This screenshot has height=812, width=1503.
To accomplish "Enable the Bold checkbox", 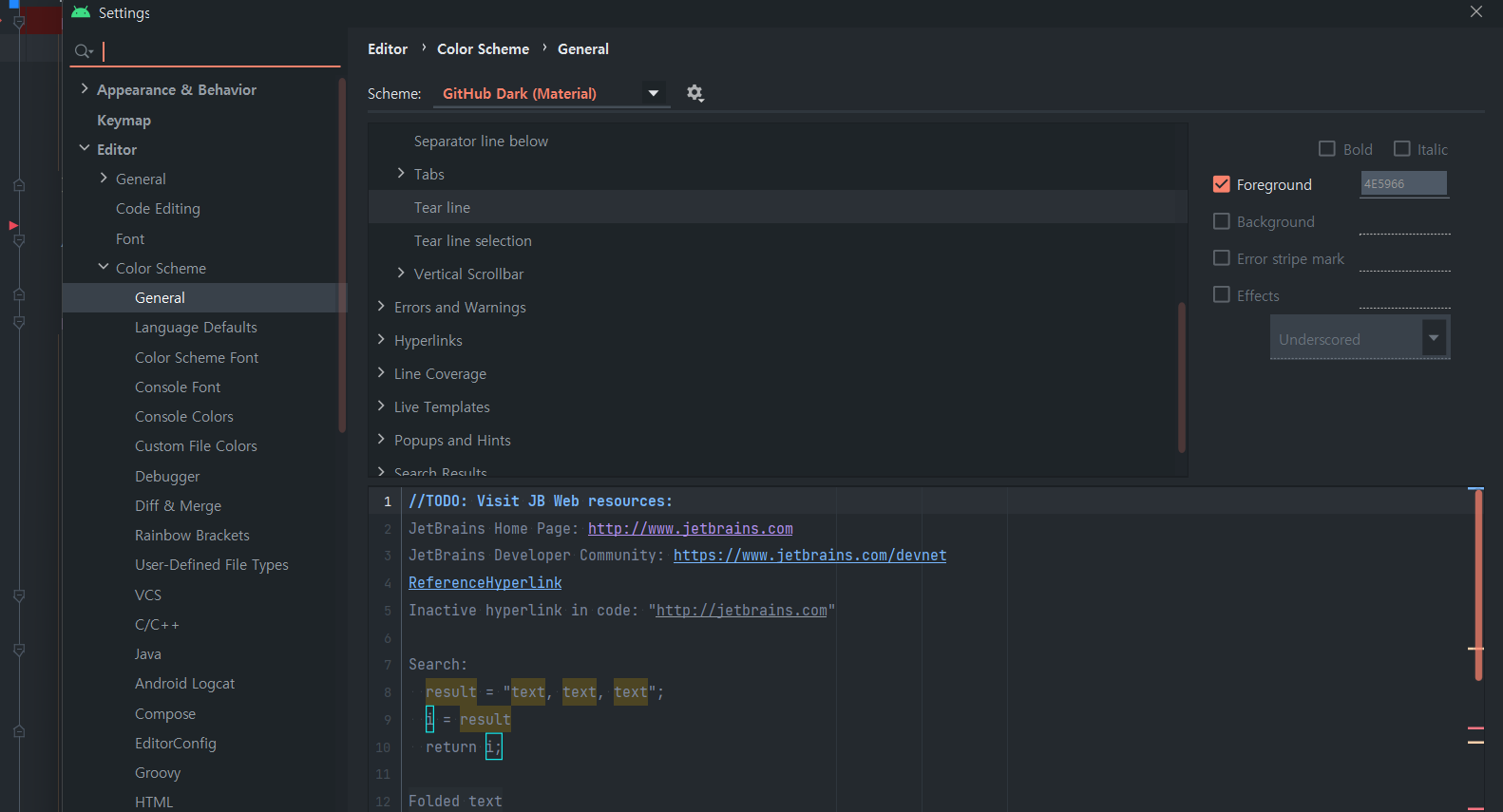I will (1327, 148).
